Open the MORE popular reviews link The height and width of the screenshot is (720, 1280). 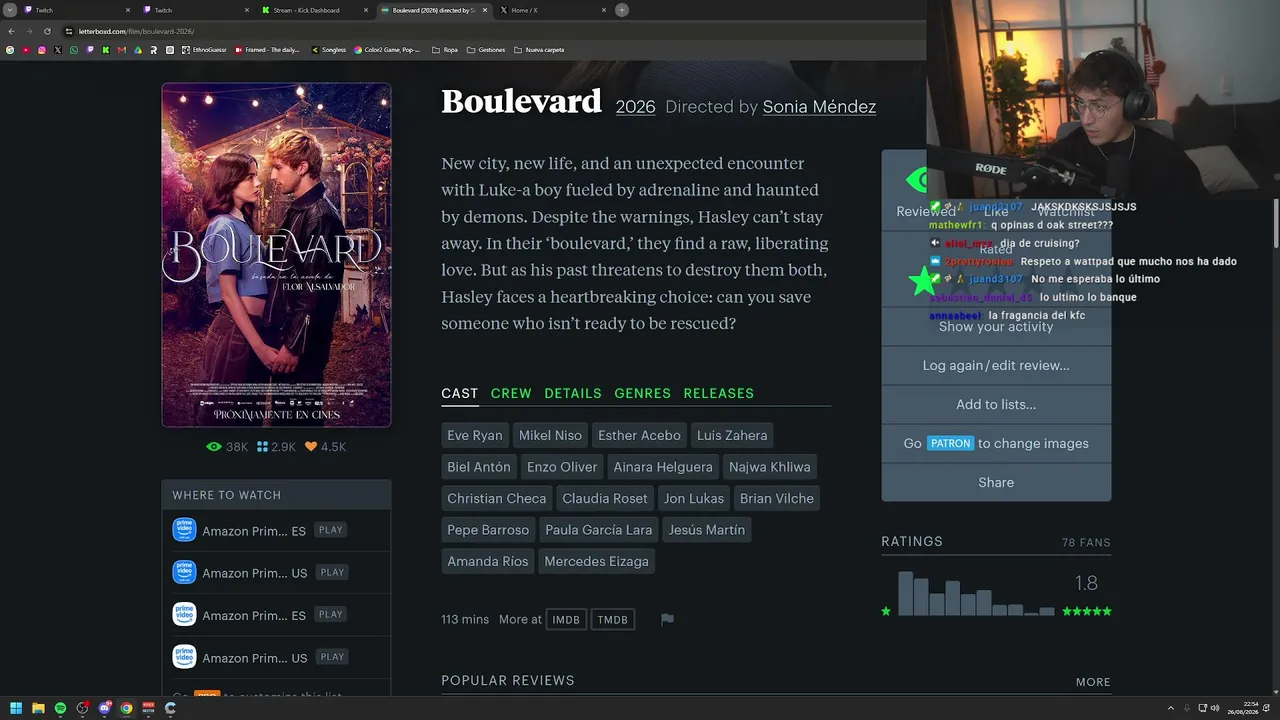coord(1093,682)
